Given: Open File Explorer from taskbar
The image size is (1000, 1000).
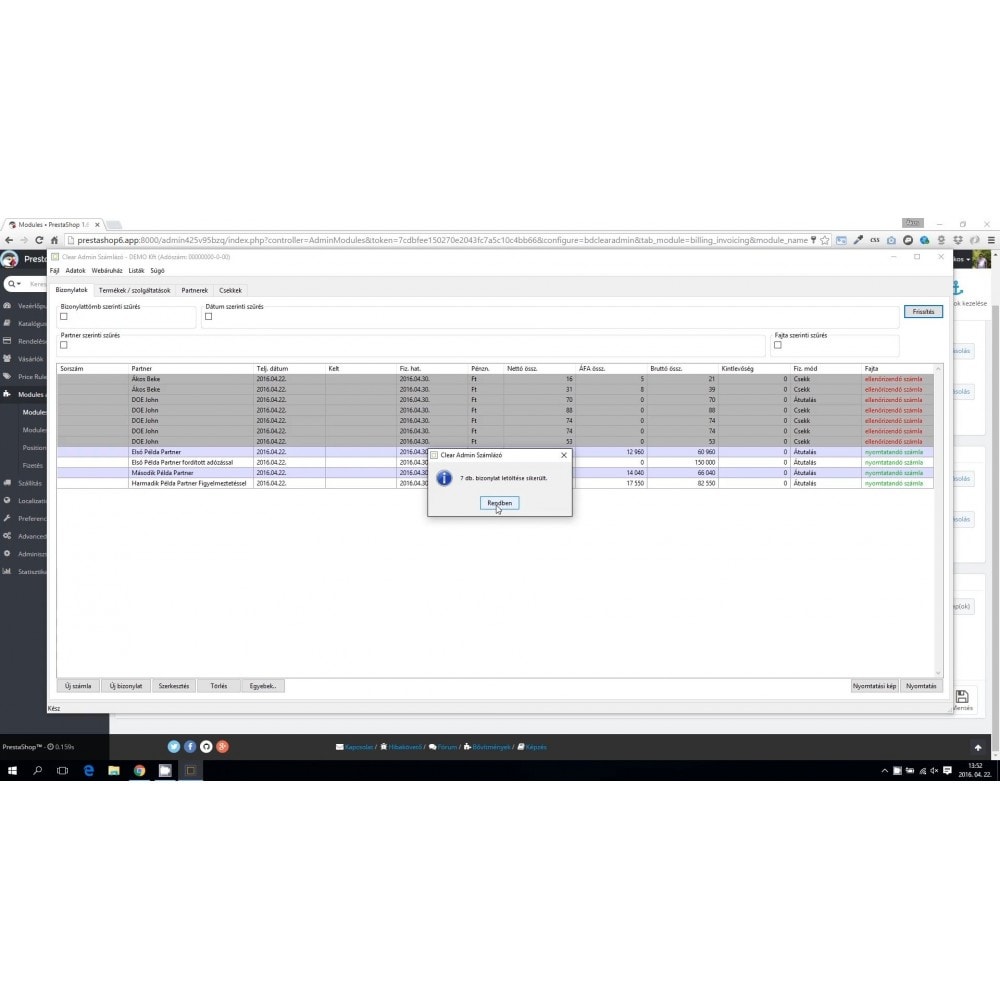Looking at the screenshot, I should point(114,770).
